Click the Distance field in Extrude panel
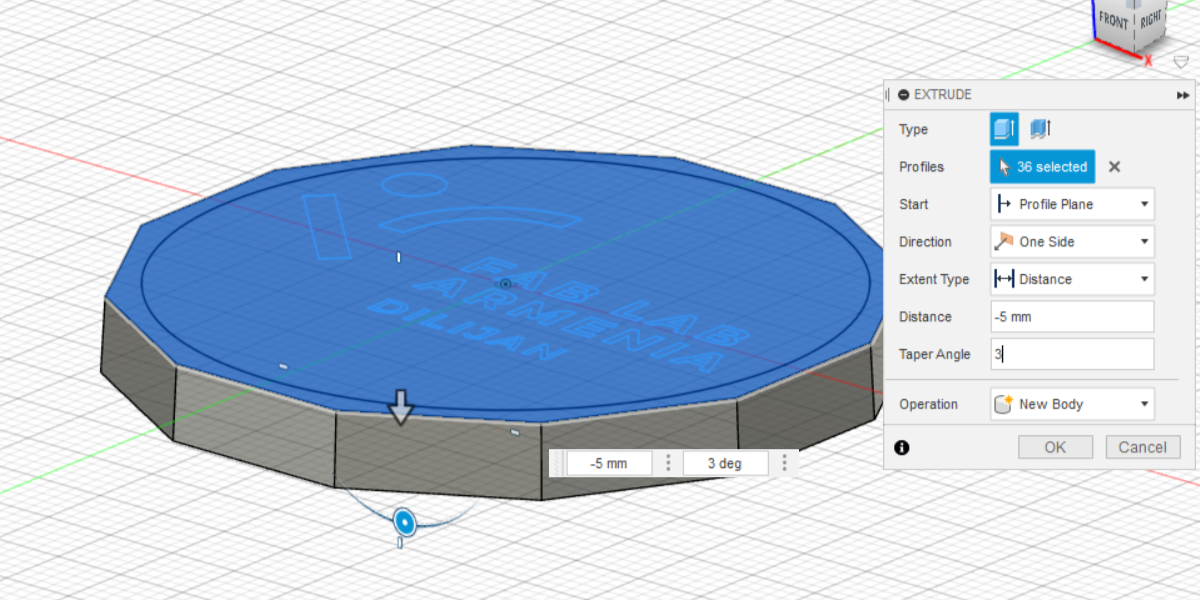This screenshot has height=600, width=1200. [1072, 317]
